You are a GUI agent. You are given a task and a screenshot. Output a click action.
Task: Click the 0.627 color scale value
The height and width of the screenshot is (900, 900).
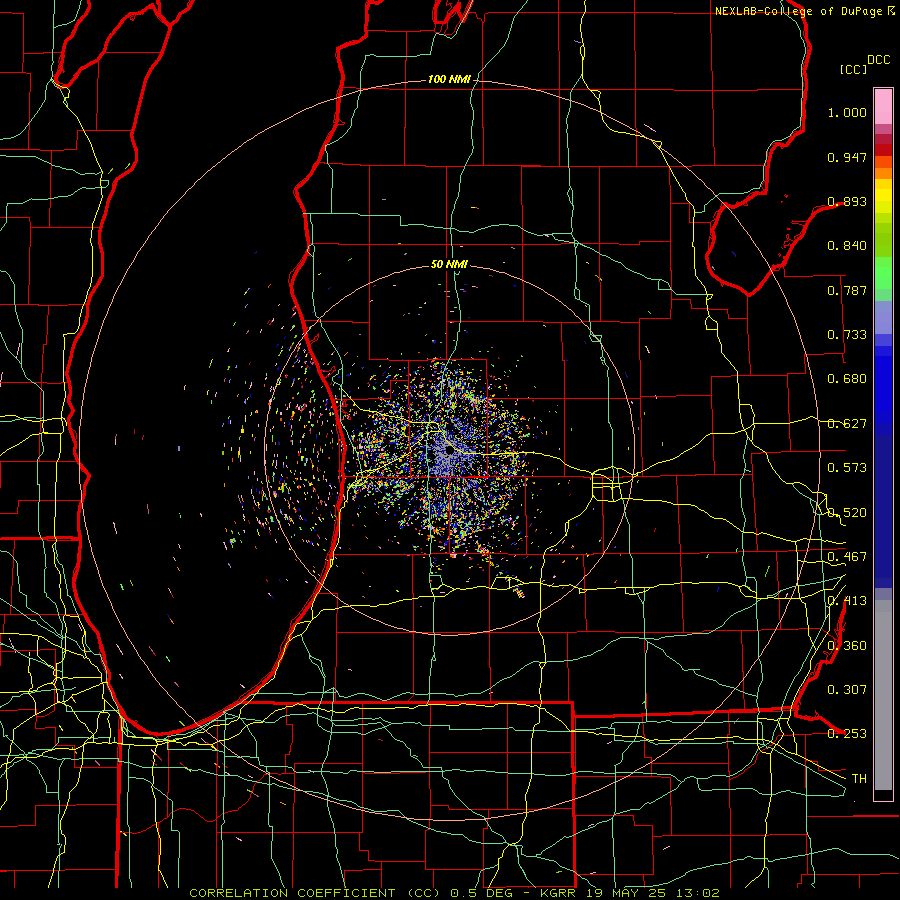[847, 424]
